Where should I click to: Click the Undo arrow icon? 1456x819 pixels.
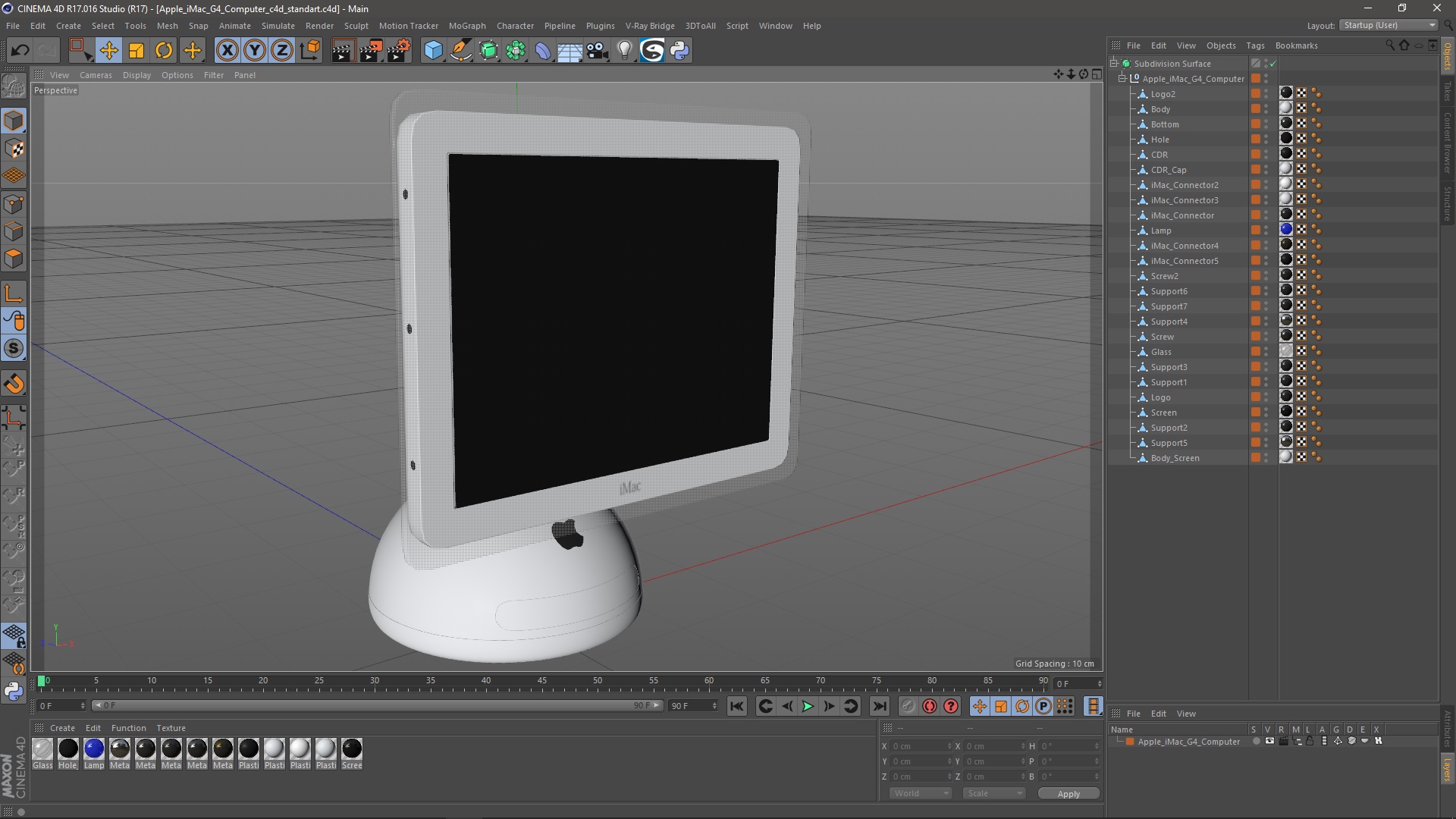(20, 51)
